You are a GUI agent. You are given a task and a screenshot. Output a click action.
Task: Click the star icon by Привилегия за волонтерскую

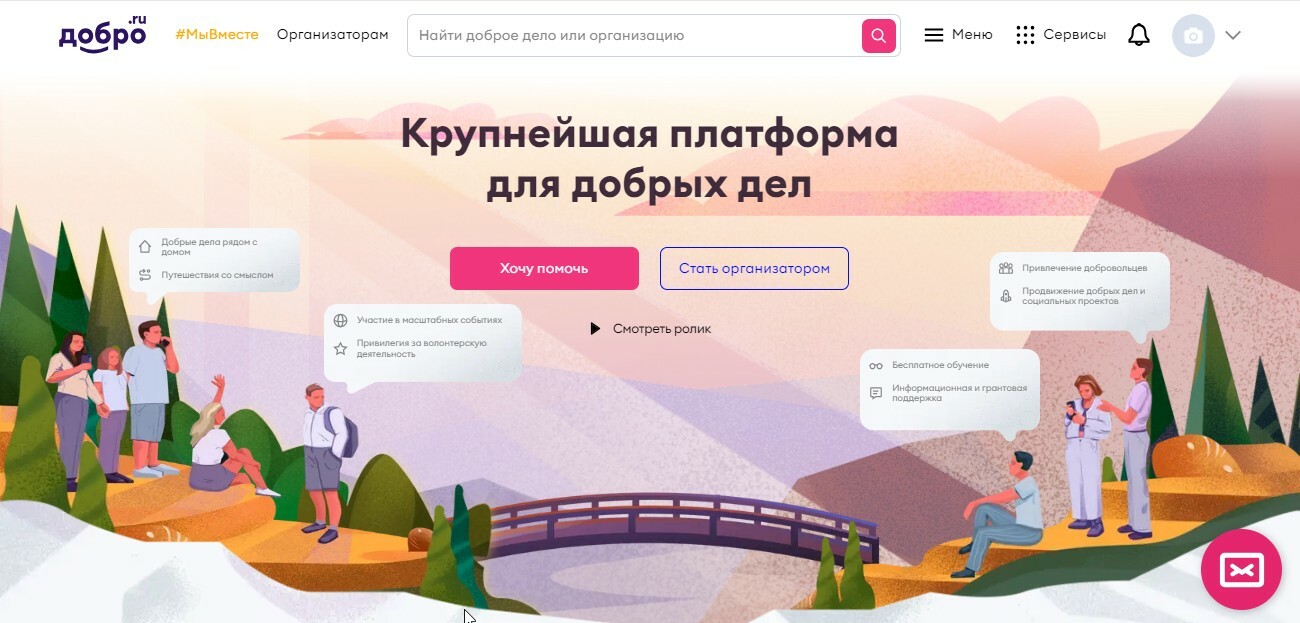click(x=341, y=348)
